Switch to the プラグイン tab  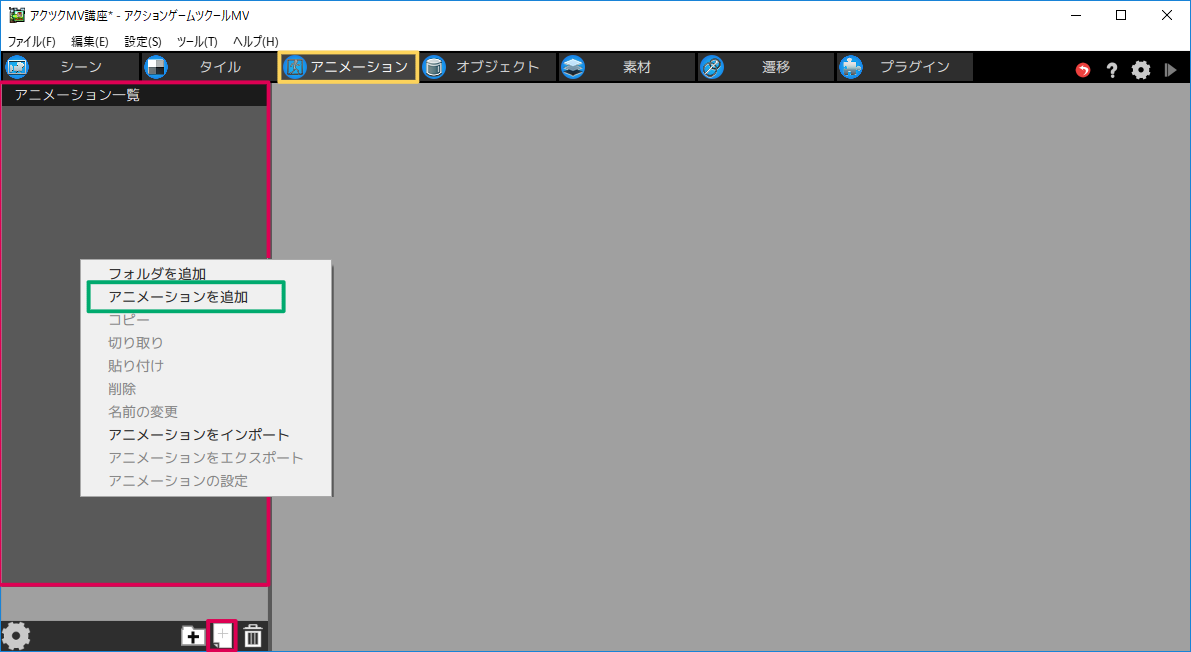pyautogui.click(x=904, y=67)
